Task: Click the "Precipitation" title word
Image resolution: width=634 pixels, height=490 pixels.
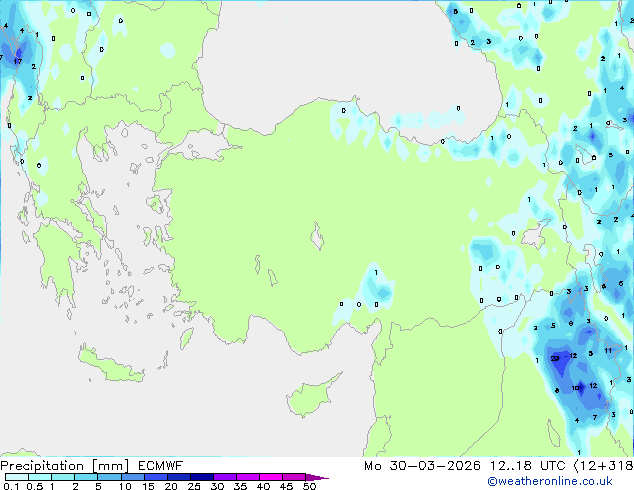Action: tap(42, 466)
